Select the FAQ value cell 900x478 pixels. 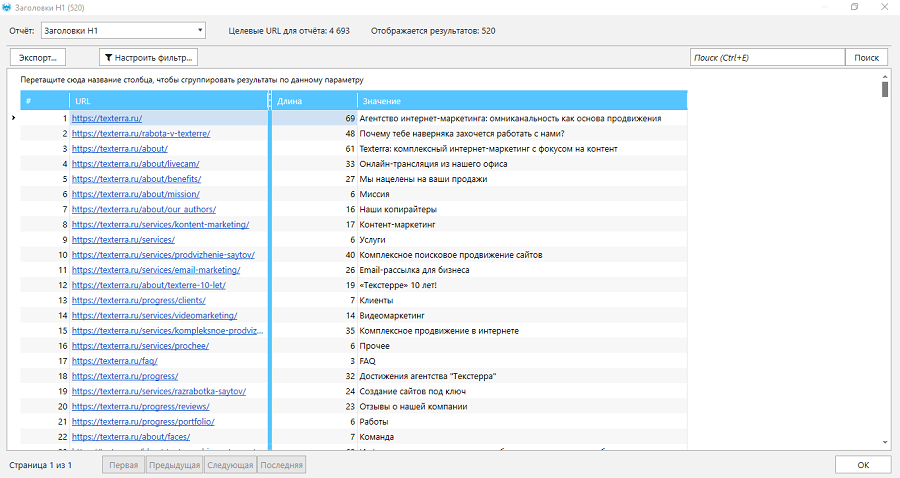point(522,361)
